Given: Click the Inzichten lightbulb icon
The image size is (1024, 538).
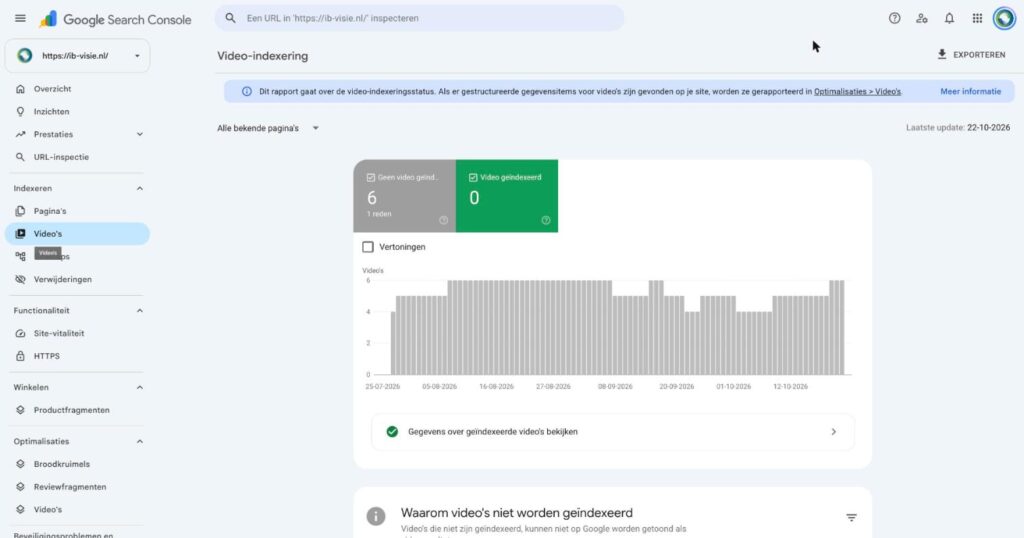Looking at the screenshot, I should [20, 112].
